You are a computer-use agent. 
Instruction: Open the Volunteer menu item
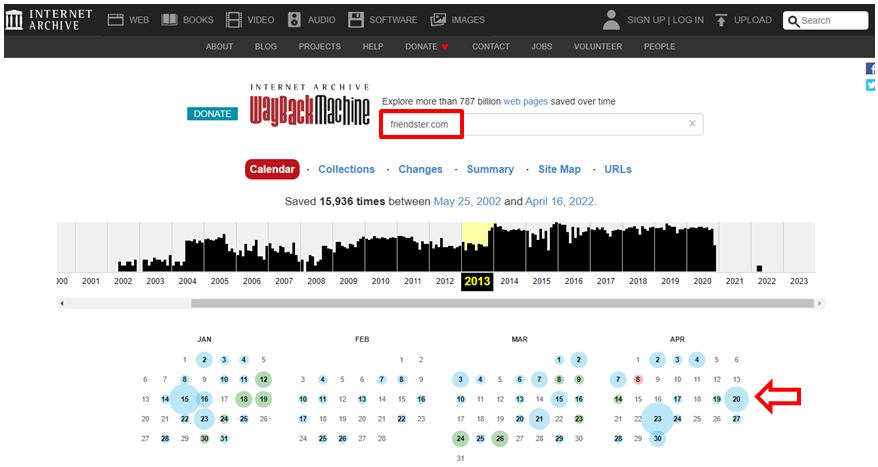click(x=597, y=46)
